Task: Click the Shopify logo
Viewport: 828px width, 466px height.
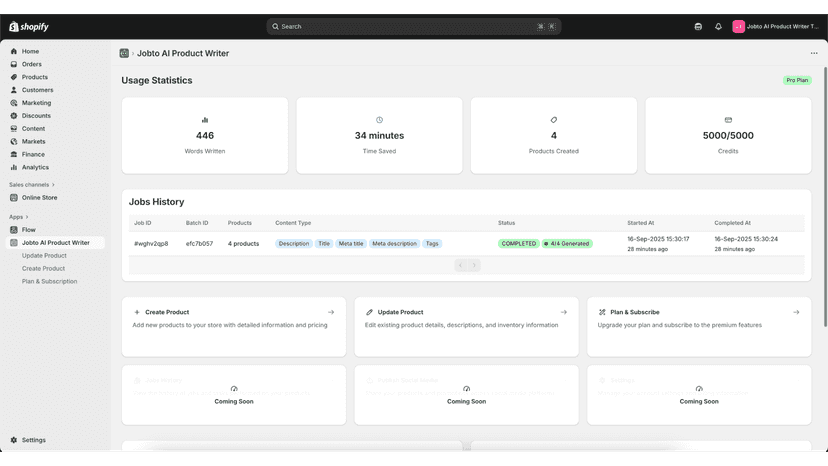Action: pyautogui.click(x=29, y=26)
